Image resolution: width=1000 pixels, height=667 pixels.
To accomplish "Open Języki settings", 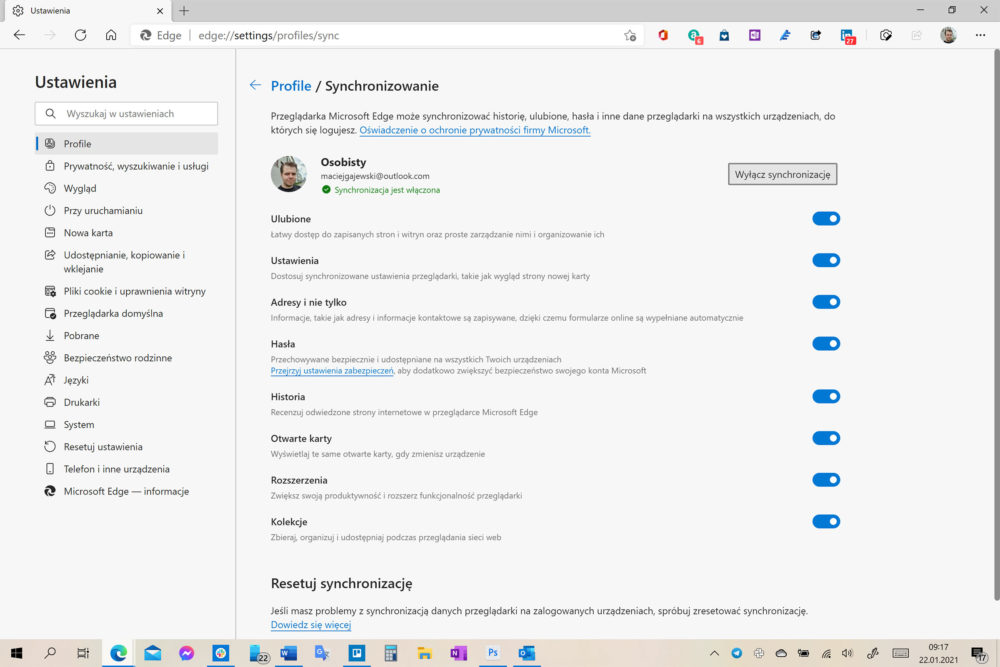I will point(126,380).
